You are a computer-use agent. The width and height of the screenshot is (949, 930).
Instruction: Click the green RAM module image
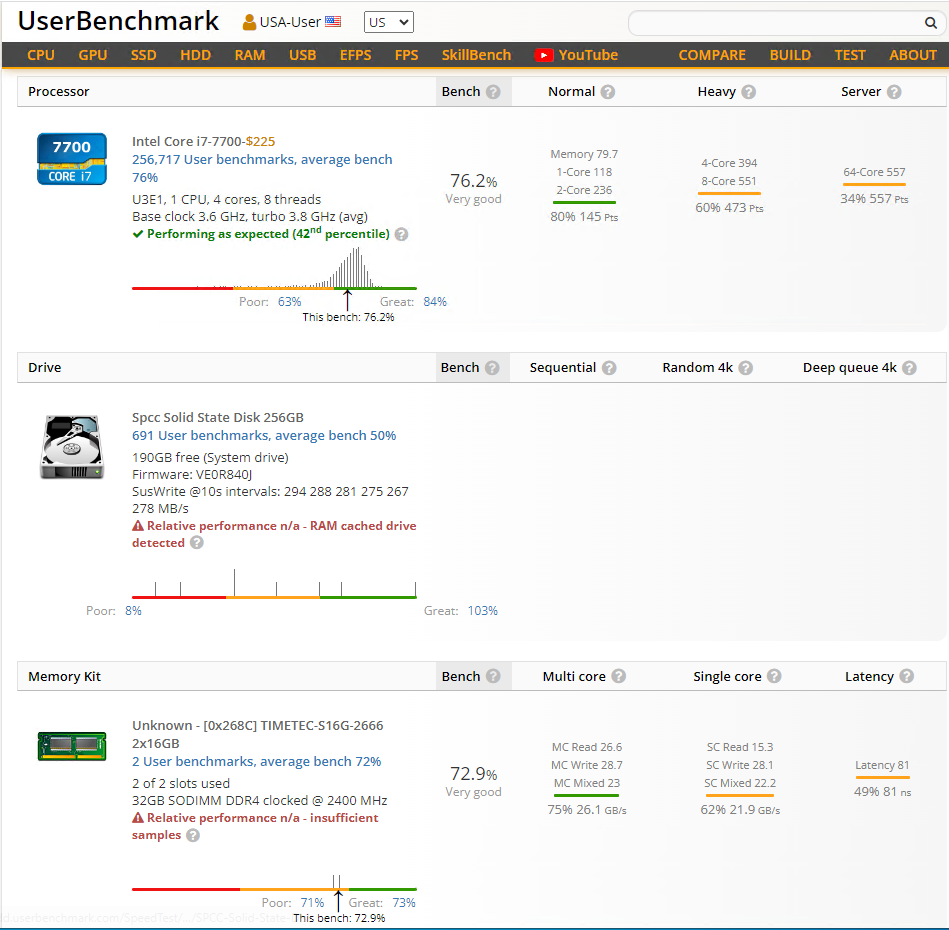coord(72,745)
